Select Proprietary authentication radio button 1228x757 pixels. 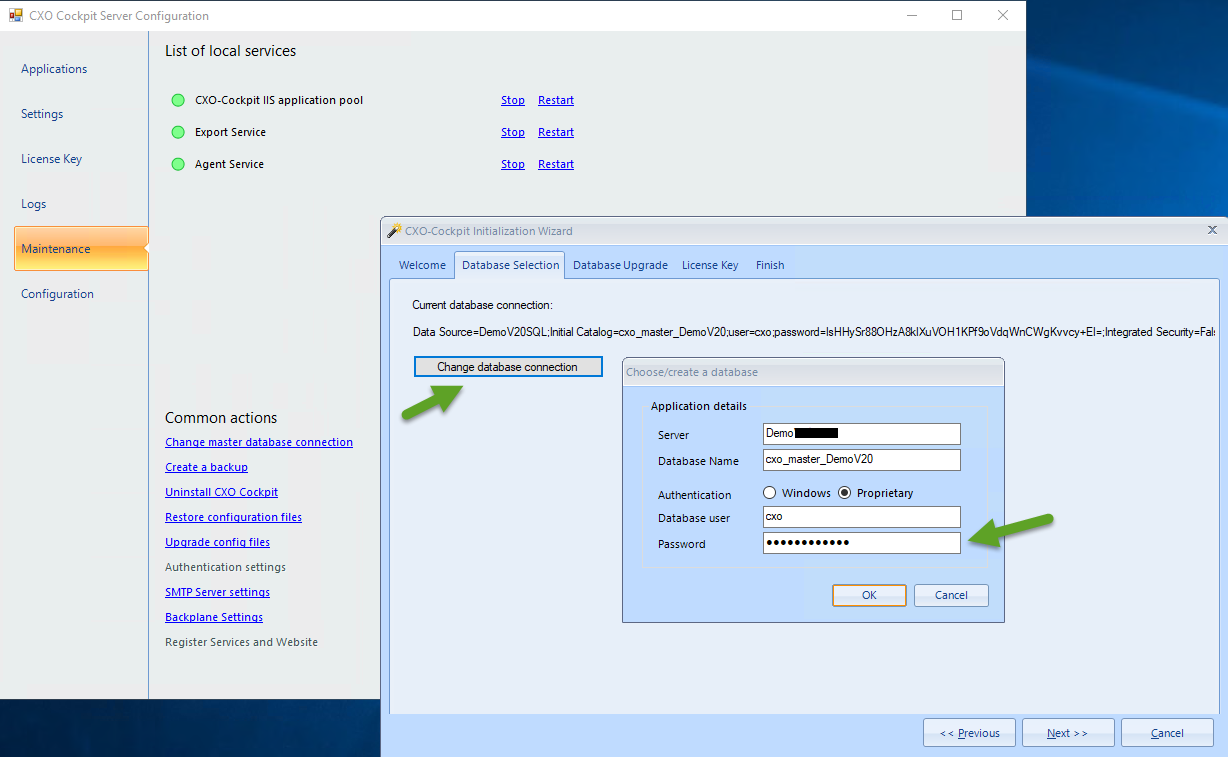coord(845,493)
